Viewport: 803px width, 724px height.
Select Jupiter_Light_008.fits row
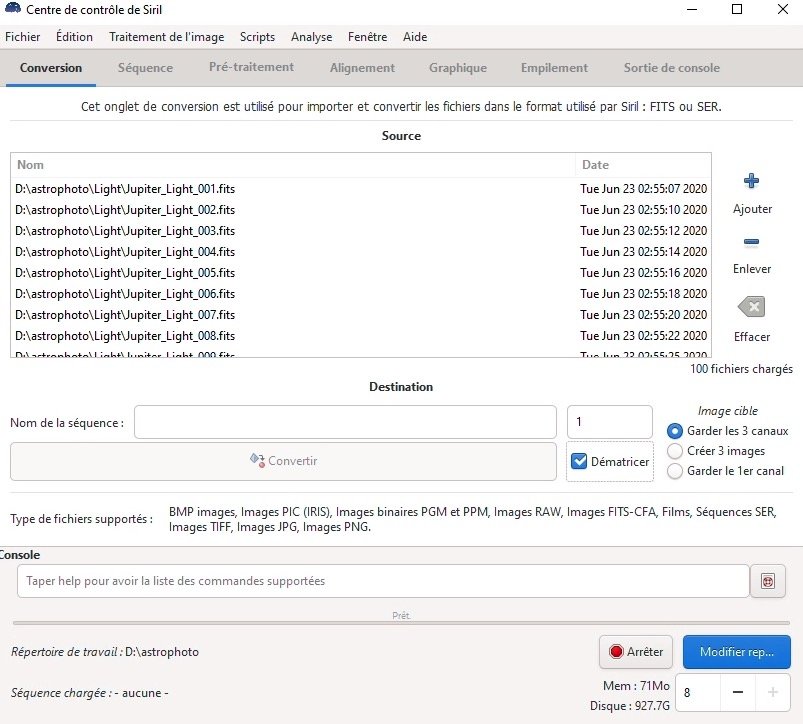click(x=361, y=336)
